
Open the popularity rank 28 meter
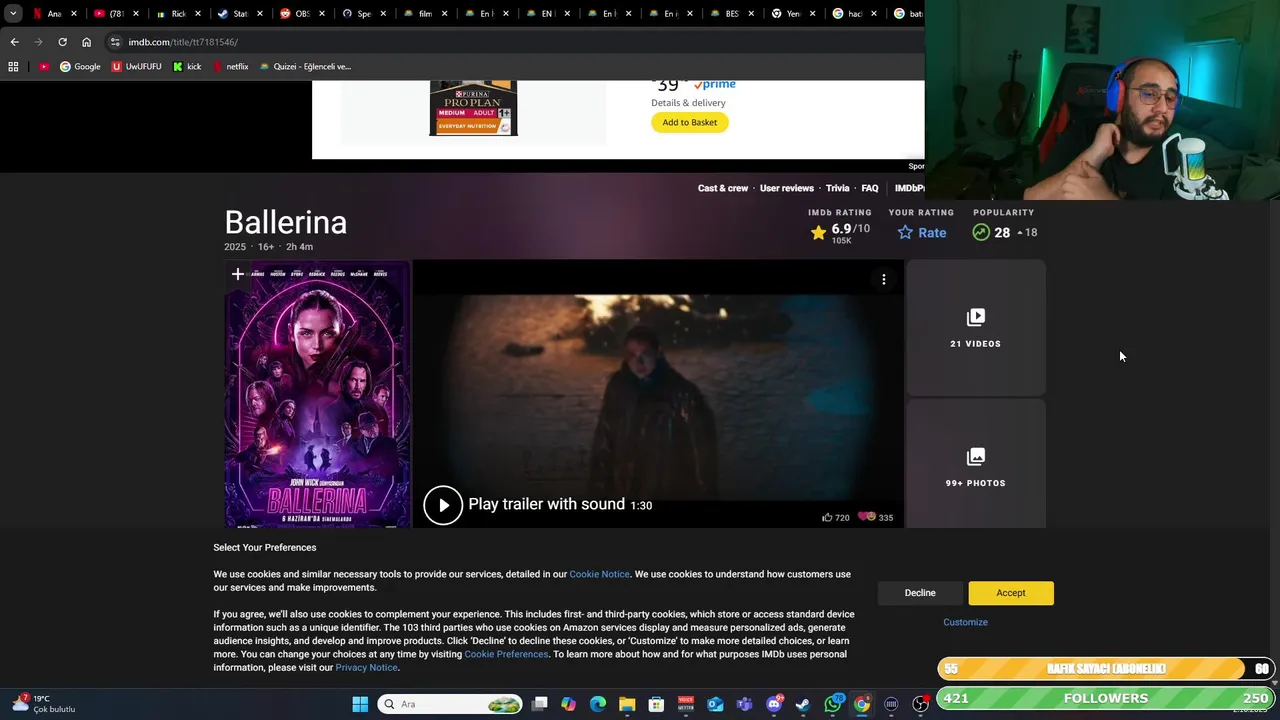click(1004, 233)
